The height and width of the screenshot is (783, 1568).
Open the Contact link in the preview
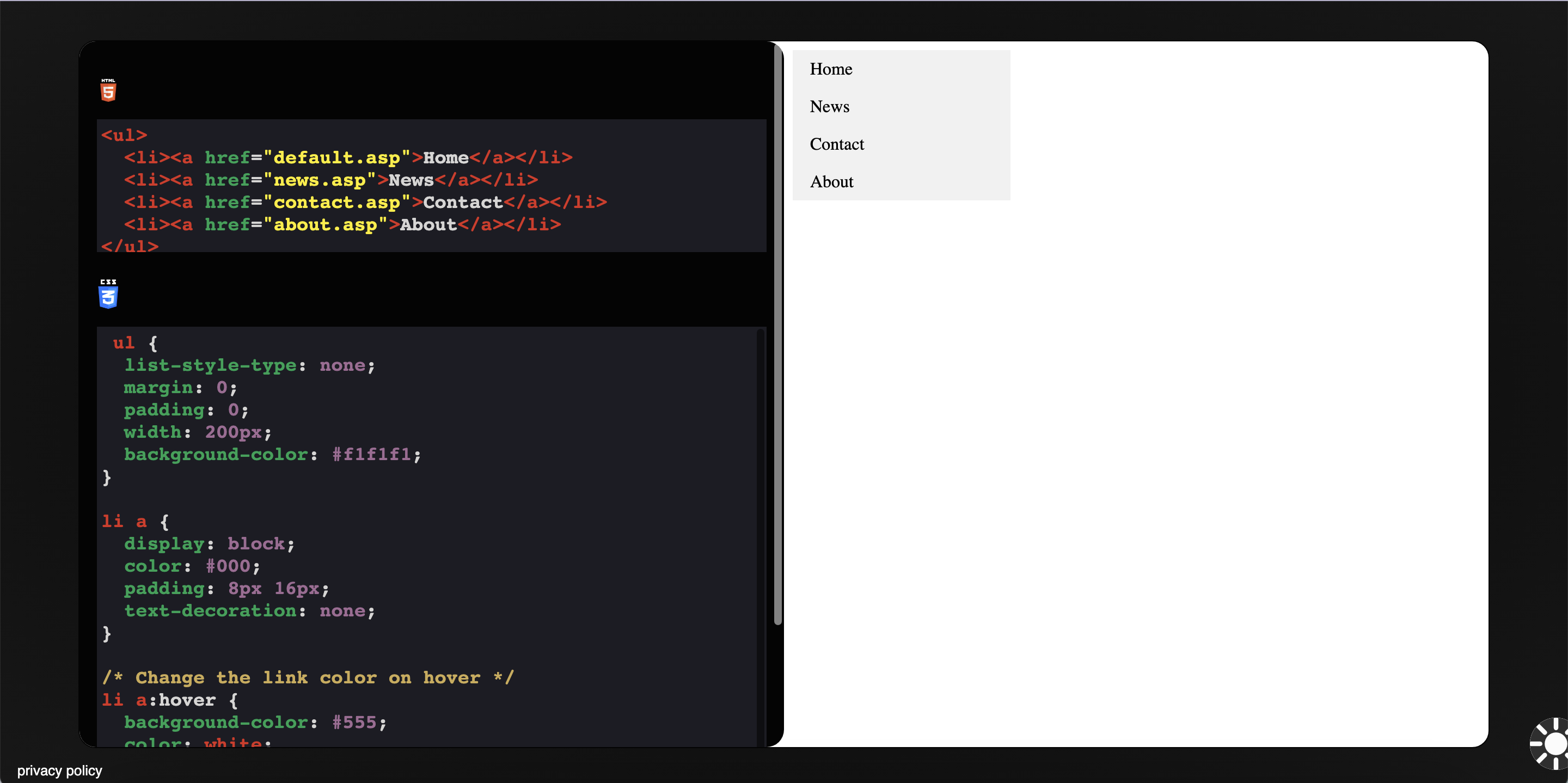[836, 144]
